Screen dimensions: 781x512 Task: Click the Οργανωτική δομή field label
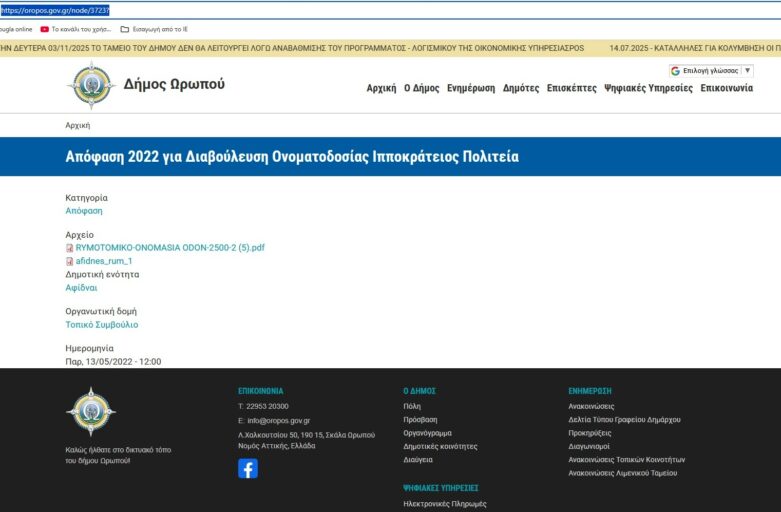(101, 311)
